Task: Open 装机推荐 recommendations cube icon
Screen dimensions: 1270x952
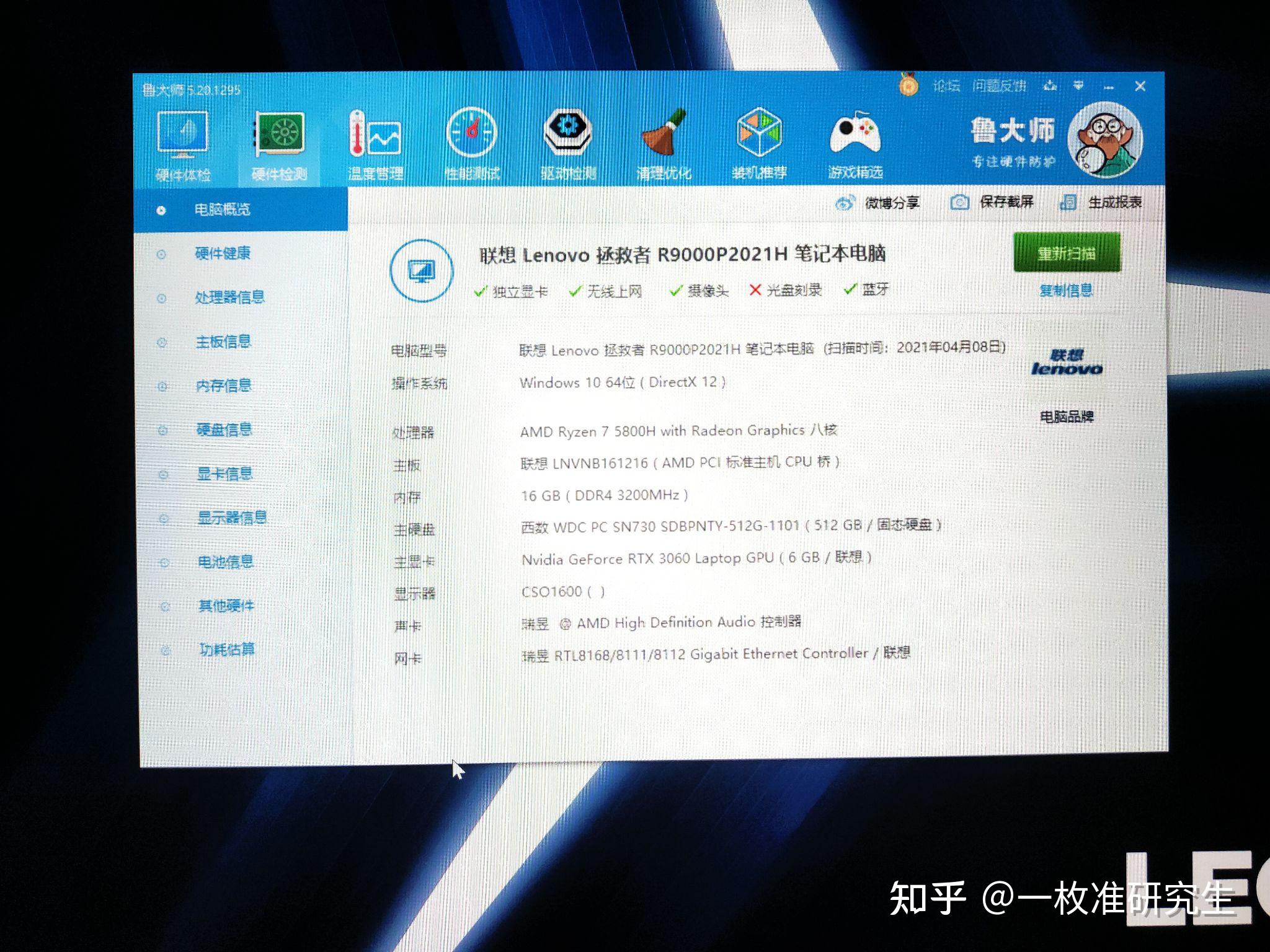Action: pyautogui.click(x=759, y=144)
